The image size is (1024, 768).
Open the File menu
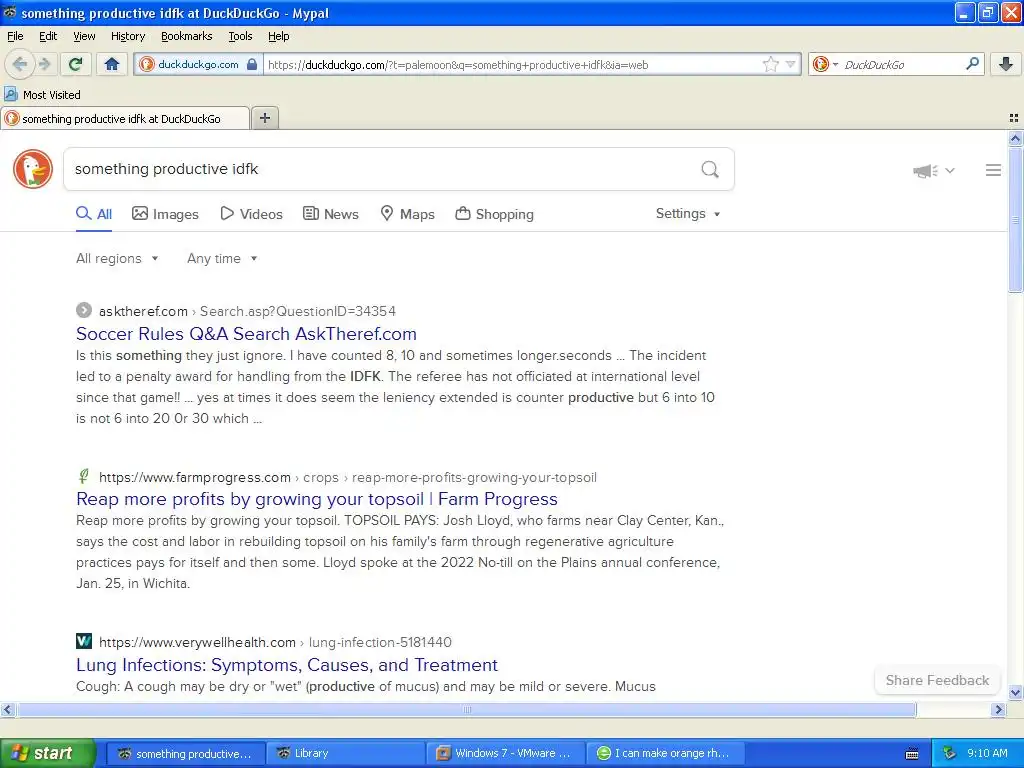(15, 36)
